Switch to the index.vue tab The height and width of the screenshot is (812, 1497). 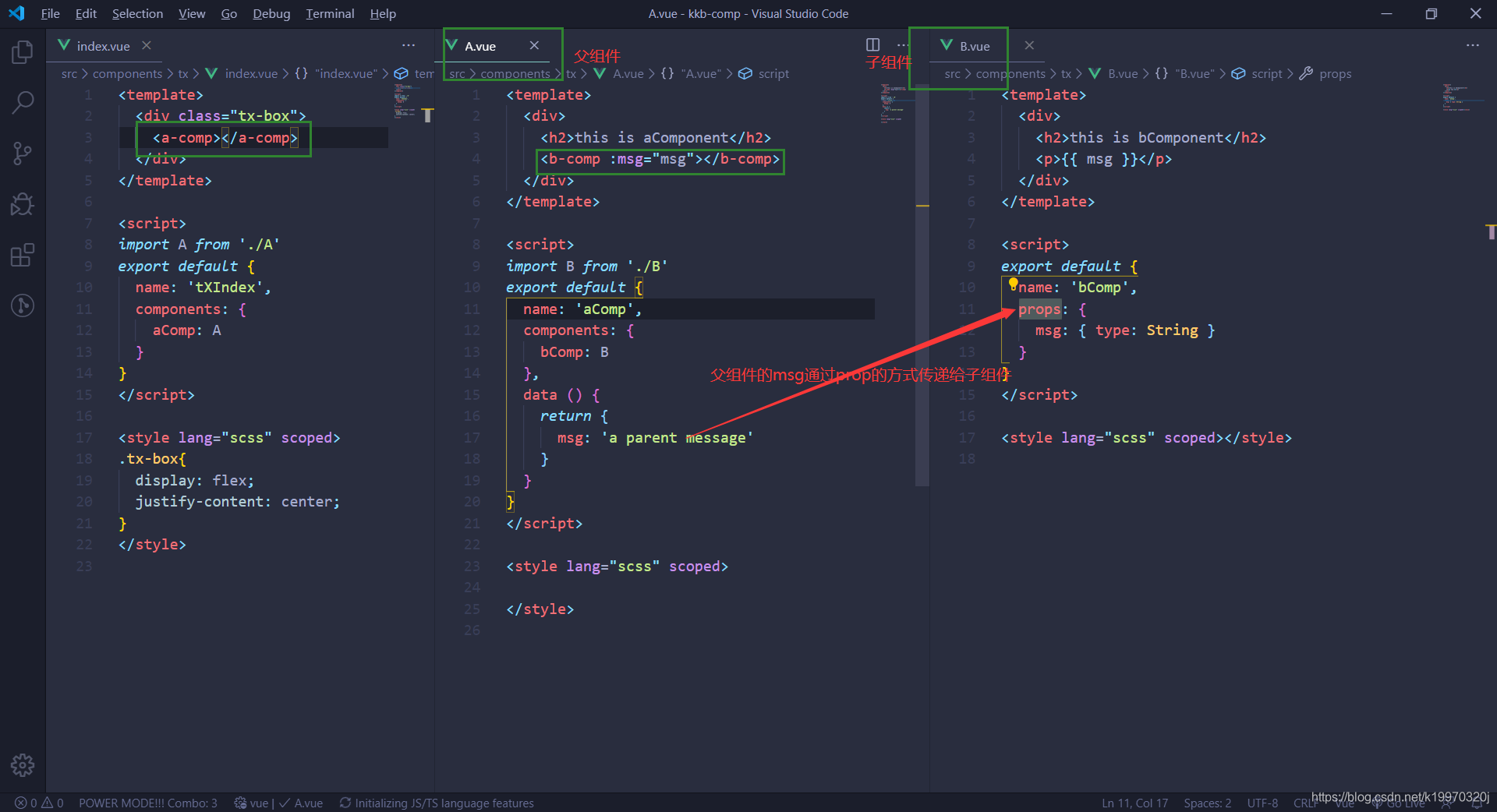coord(103,46)
